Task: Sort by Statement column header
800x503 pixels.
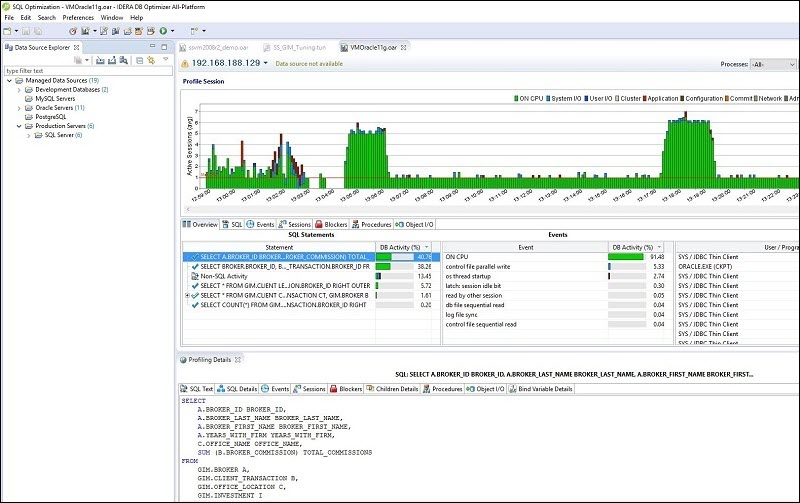Action: pyautogui.click(x=279, y=247)
